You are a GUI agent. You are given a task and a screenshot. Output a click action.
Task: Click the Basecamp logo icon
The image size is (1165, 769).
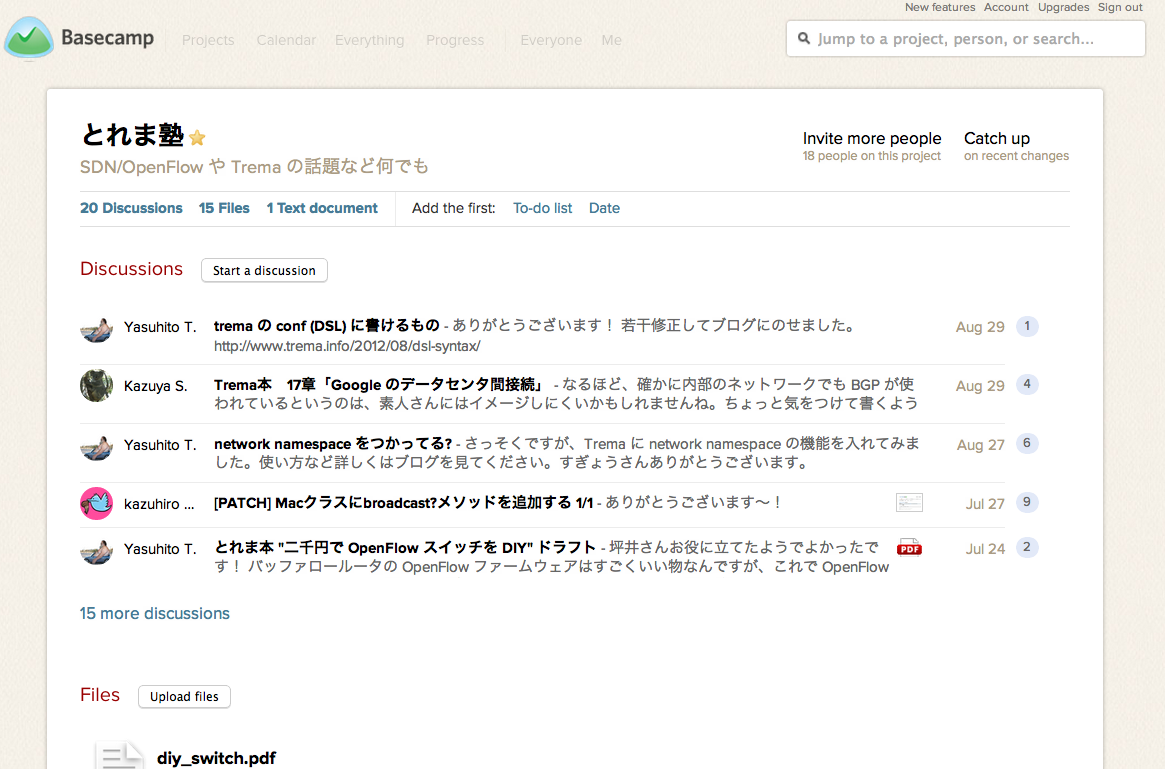[29, 38]
